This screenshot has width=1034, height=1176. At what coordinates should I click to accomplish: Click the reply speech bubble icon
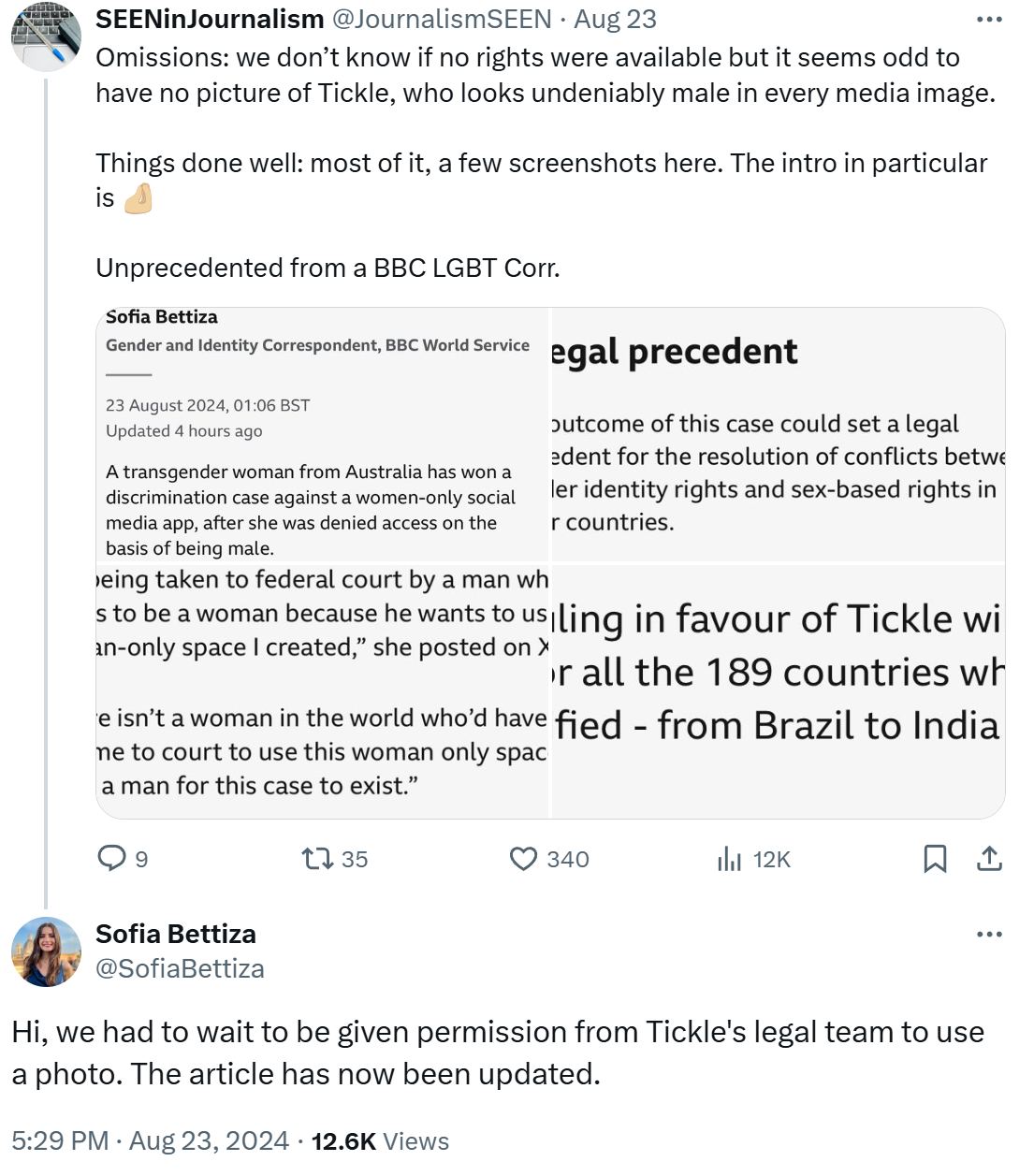[112, 858]
